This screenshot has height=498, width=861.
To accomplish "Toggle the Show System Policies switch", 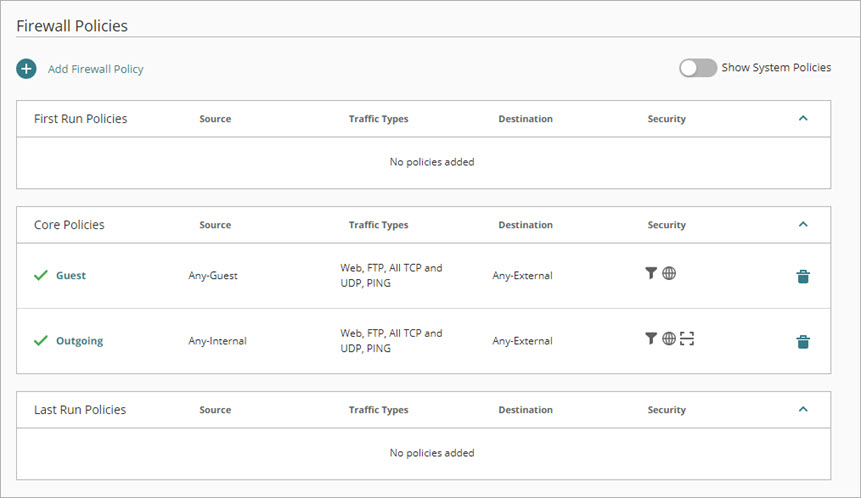I will pos(697,68).
